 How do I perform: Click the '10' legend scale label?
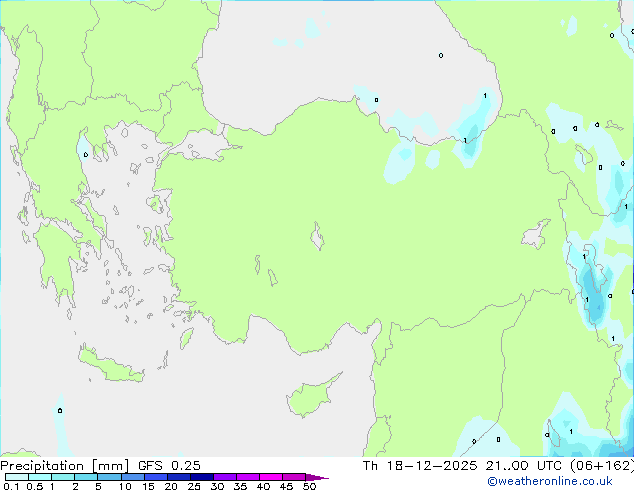point(125,486)
